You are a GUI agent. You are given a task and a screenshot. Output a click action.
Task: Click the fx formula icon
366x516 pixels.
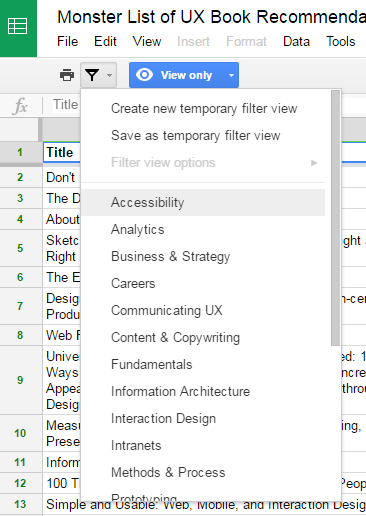pyautogui.click(x=20, y=106)
